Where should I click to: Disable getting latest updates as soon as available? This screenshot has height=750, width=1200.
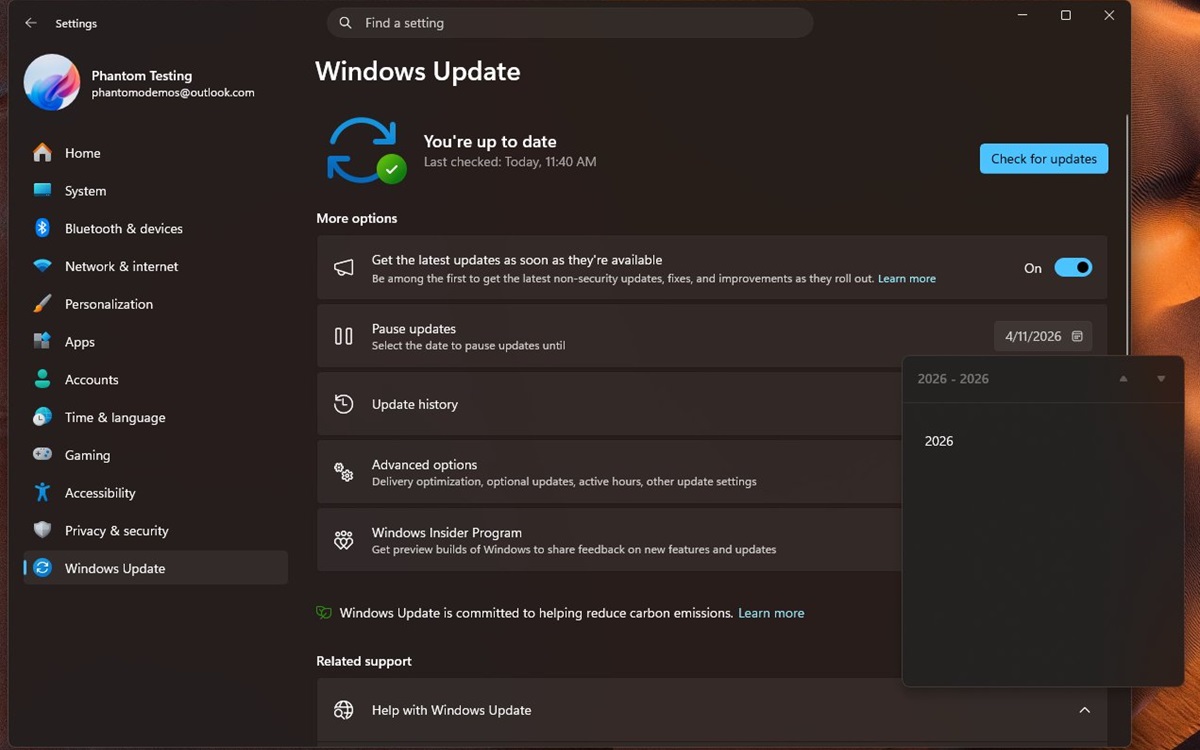click(x=1073, y=267)
